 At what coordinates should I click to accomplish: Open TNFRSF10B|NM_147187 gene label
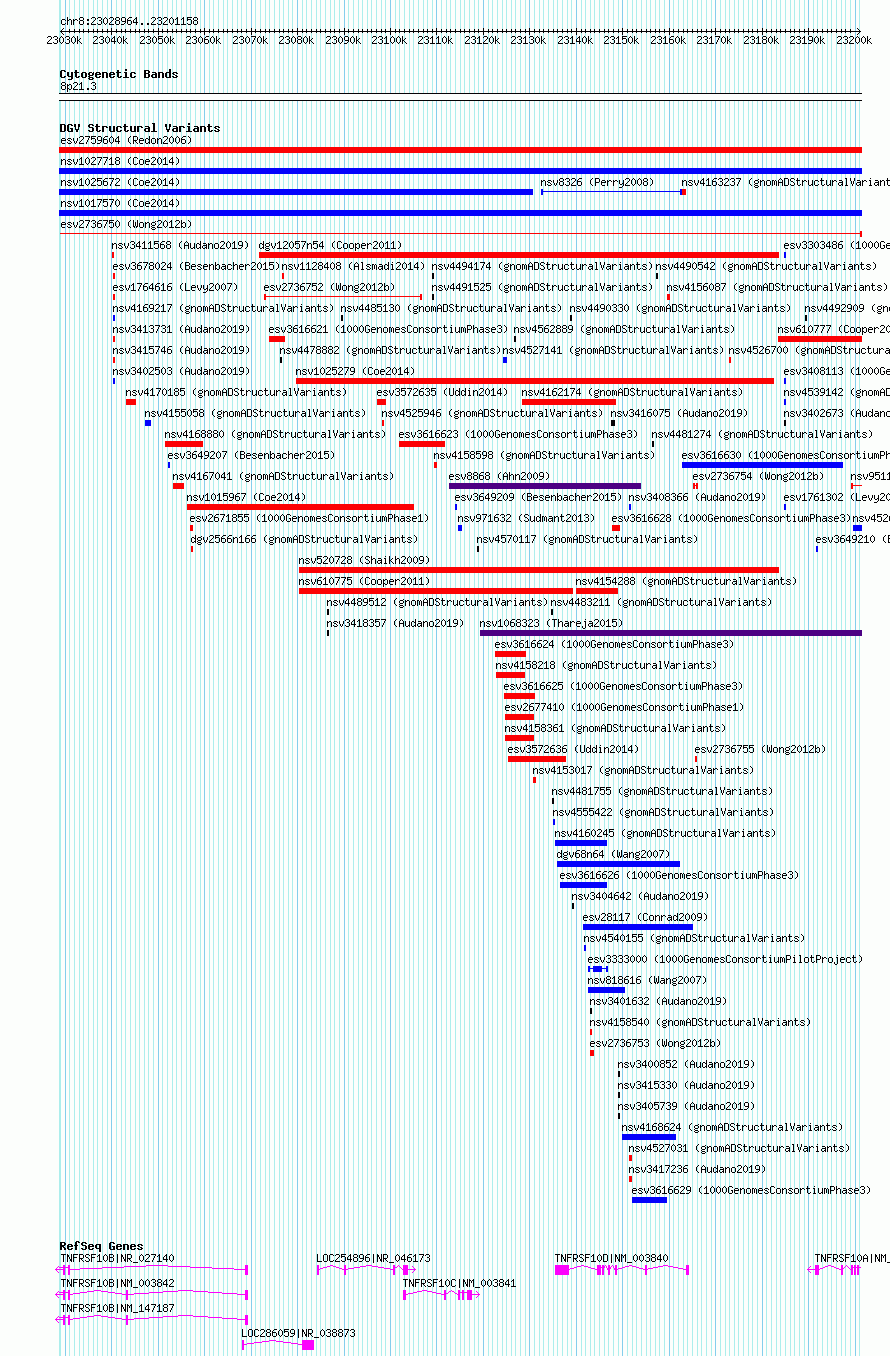pos(117,1308)
